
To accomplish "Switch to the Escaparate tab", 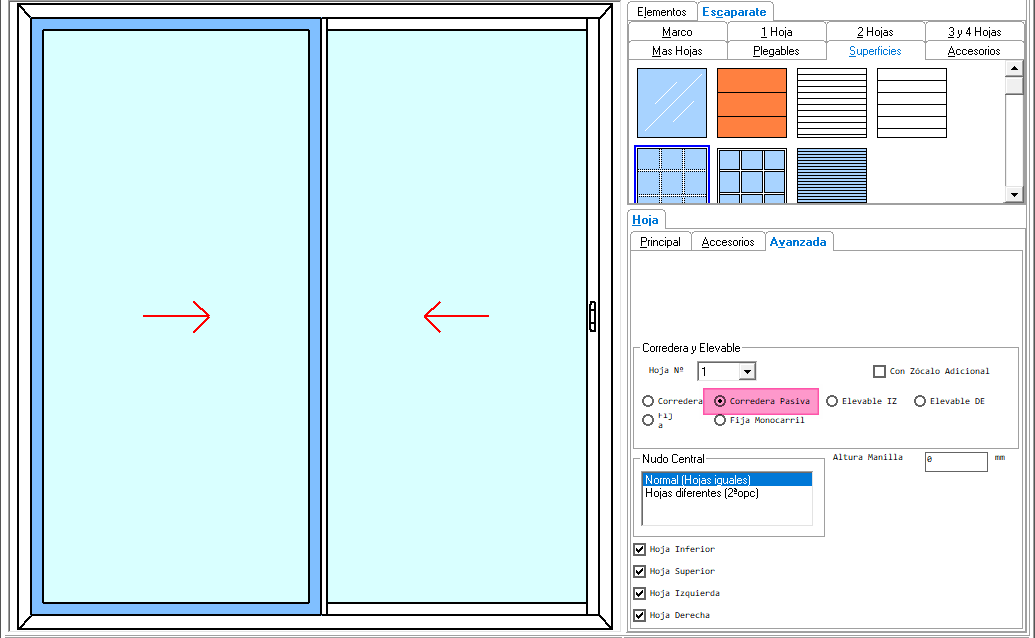I will pyautogui.click(x=734, y=12).
